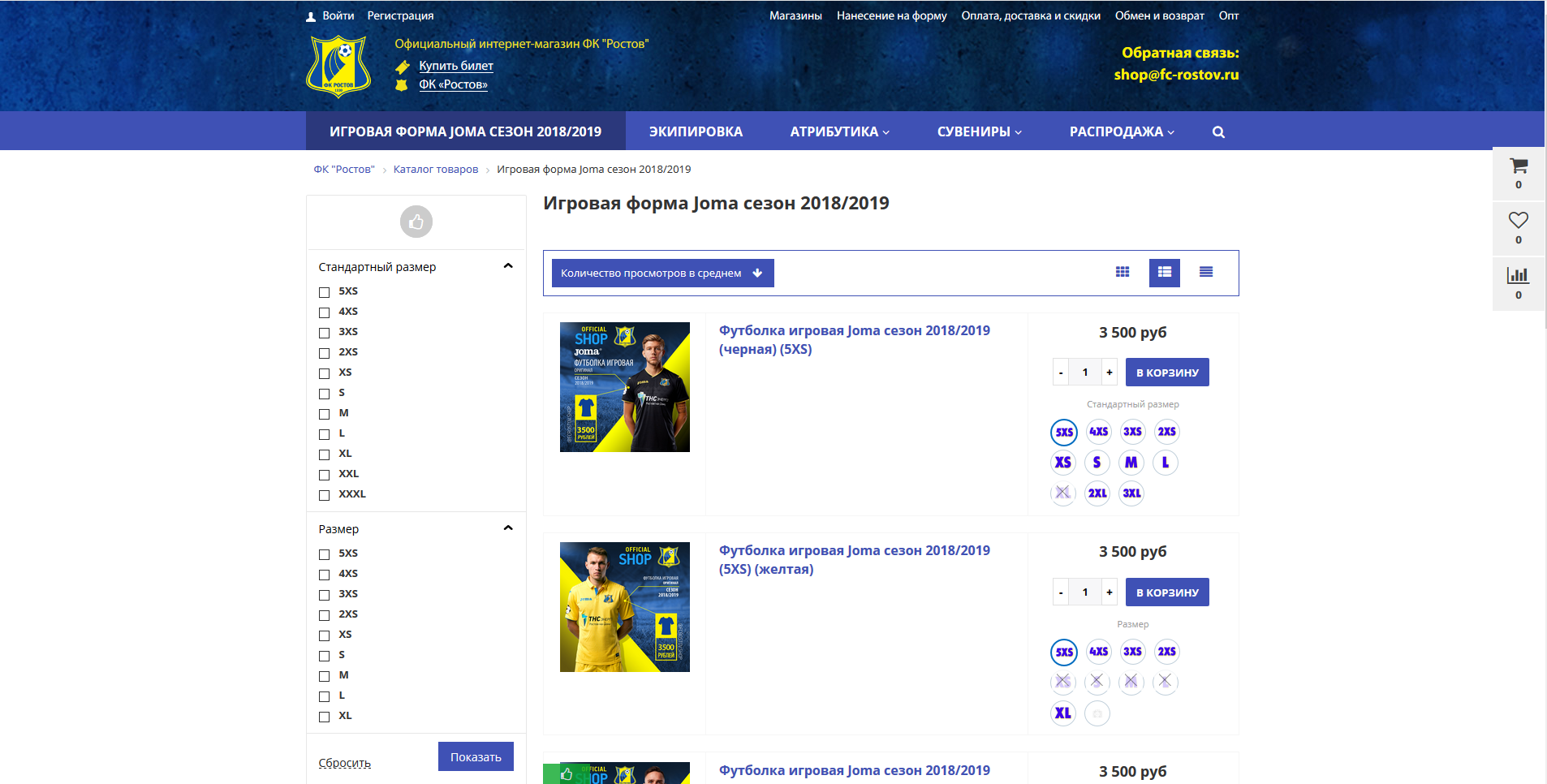Open Нанесение на форму page
This screenshot has width=1547, height=784.
891,15
